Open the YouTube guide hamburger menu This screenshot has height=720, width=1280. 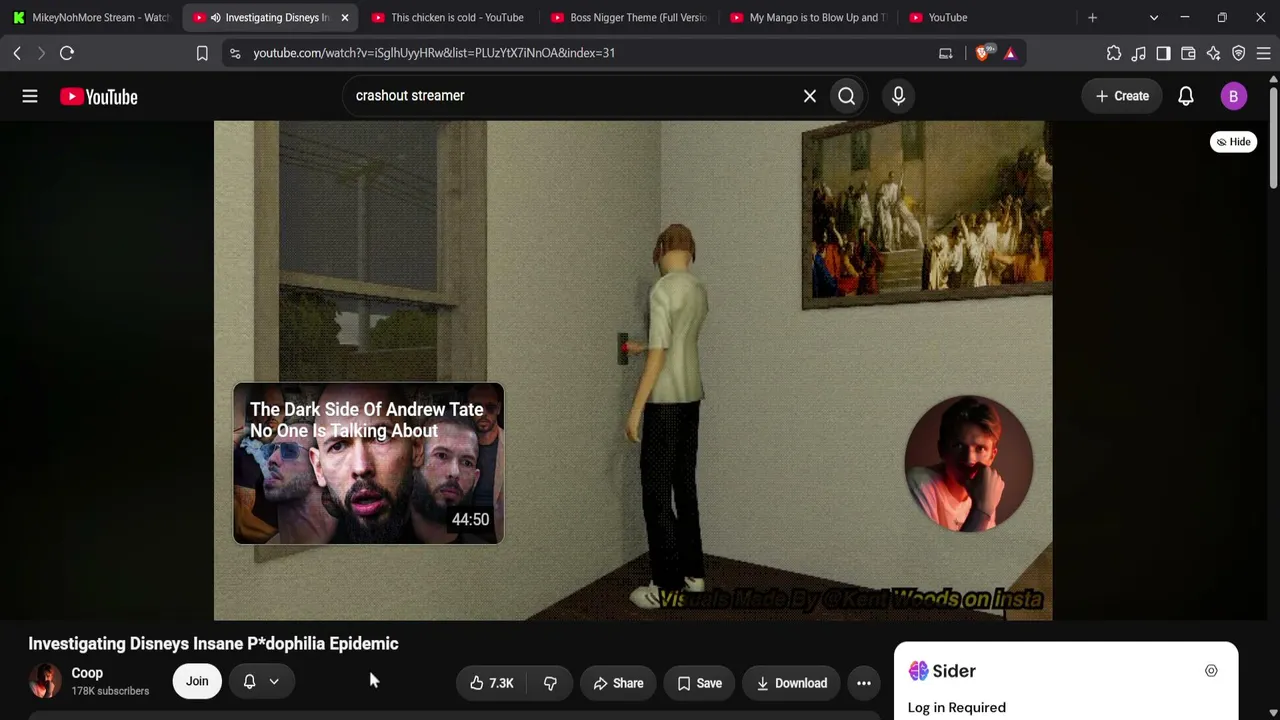30,96
